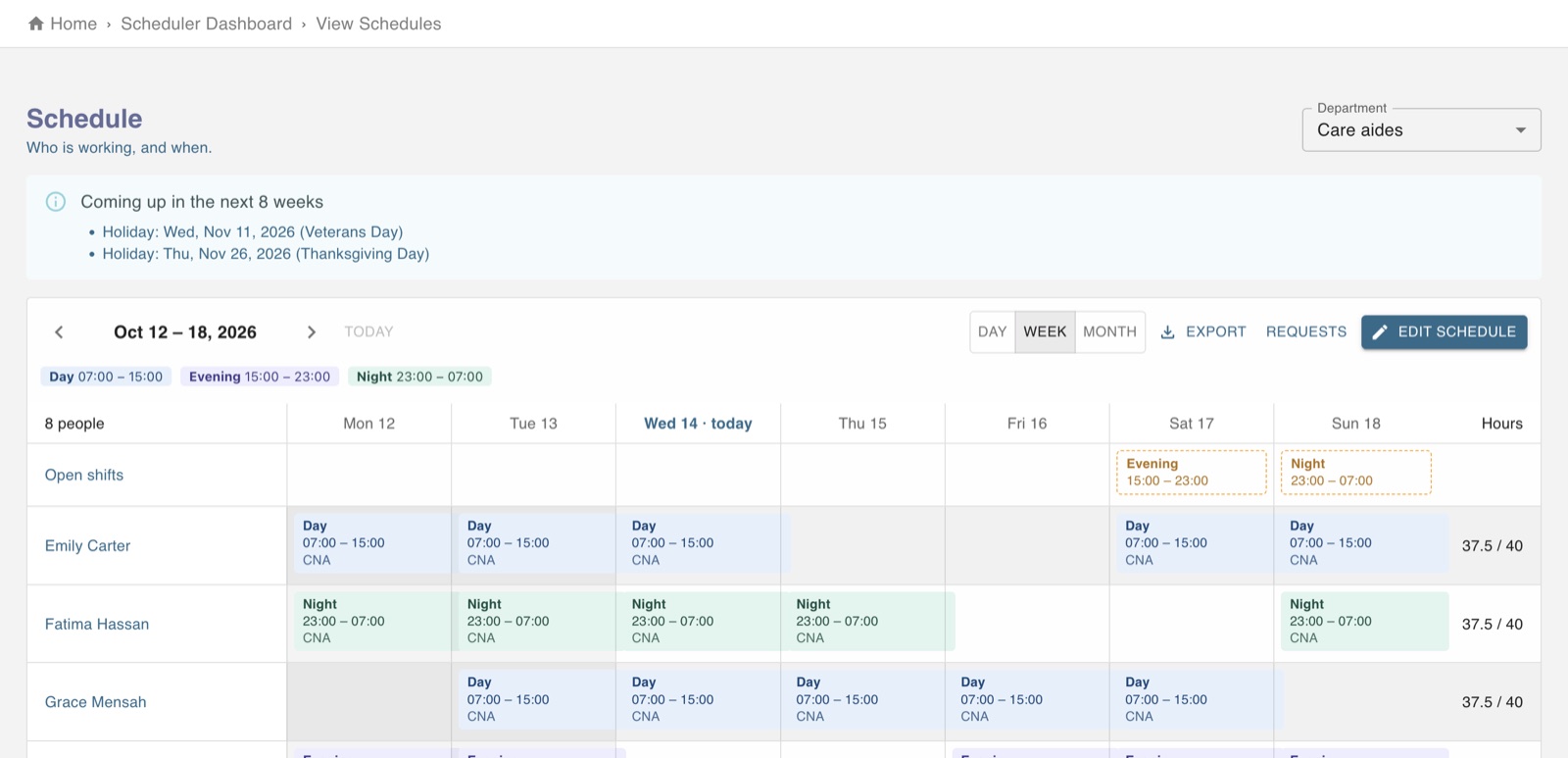Advance to next week with right chevron

[312, 332]
